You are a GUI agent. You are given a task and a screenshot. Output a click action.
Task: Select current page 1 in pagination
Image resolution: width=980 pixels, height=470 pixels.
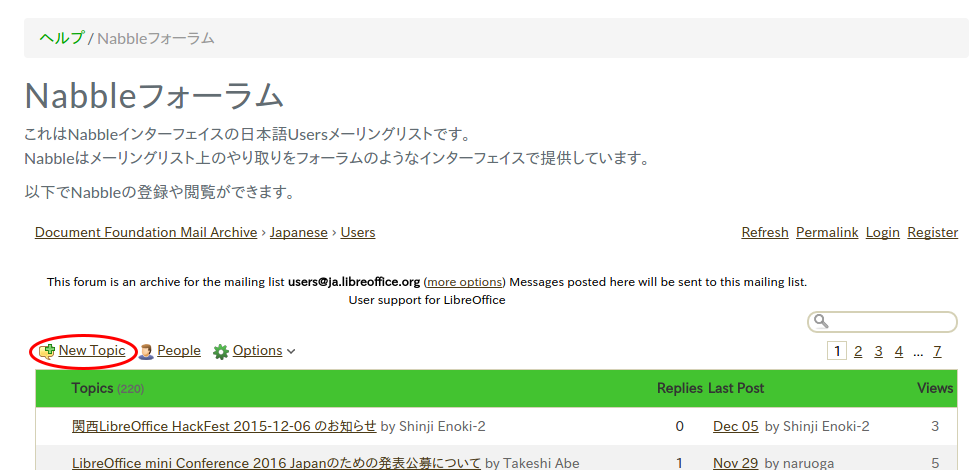[837, 351]
